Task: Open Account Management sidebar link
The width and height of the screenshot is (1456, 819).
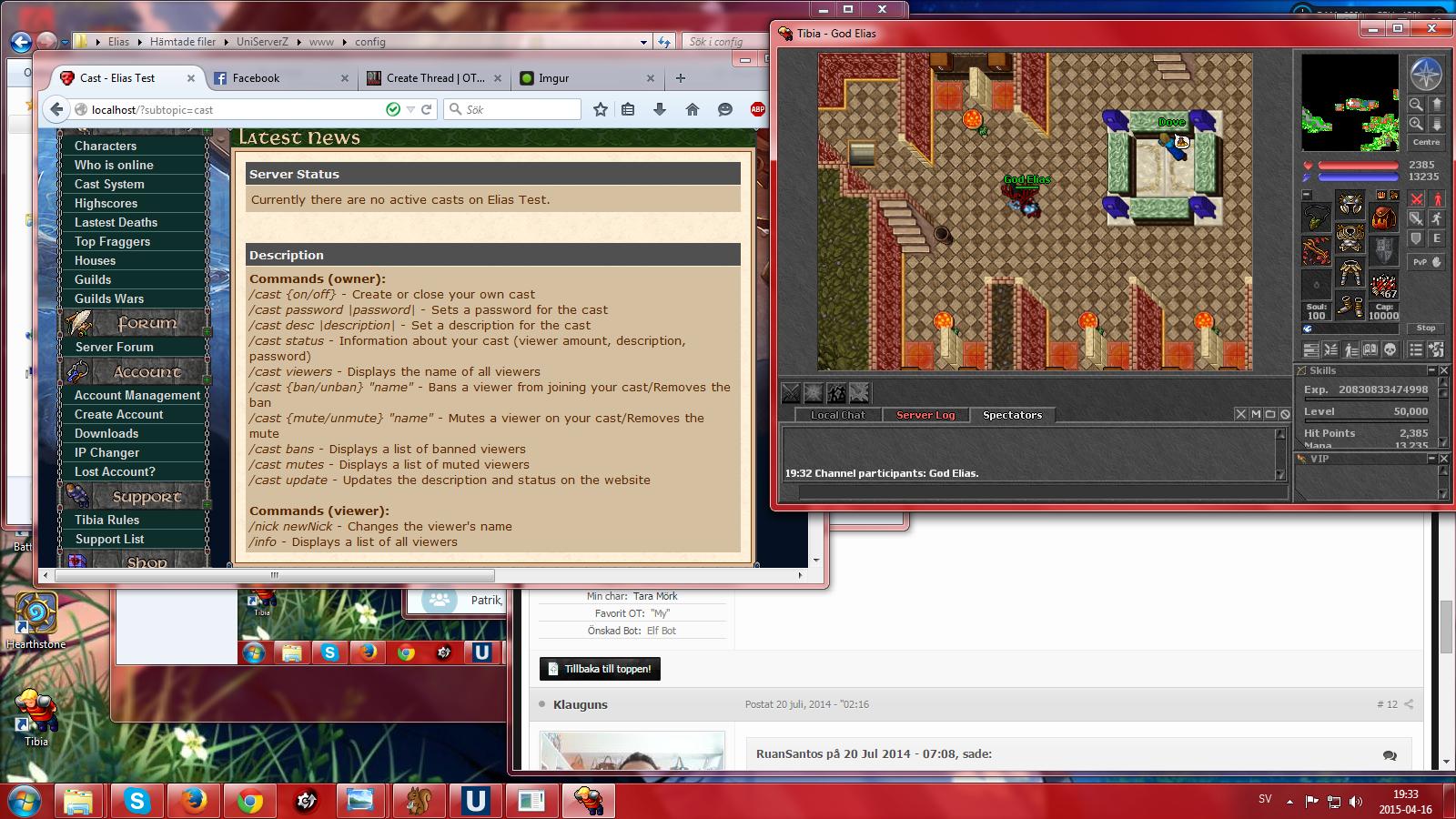Action: pyautogui.click(x=137, y=395)
